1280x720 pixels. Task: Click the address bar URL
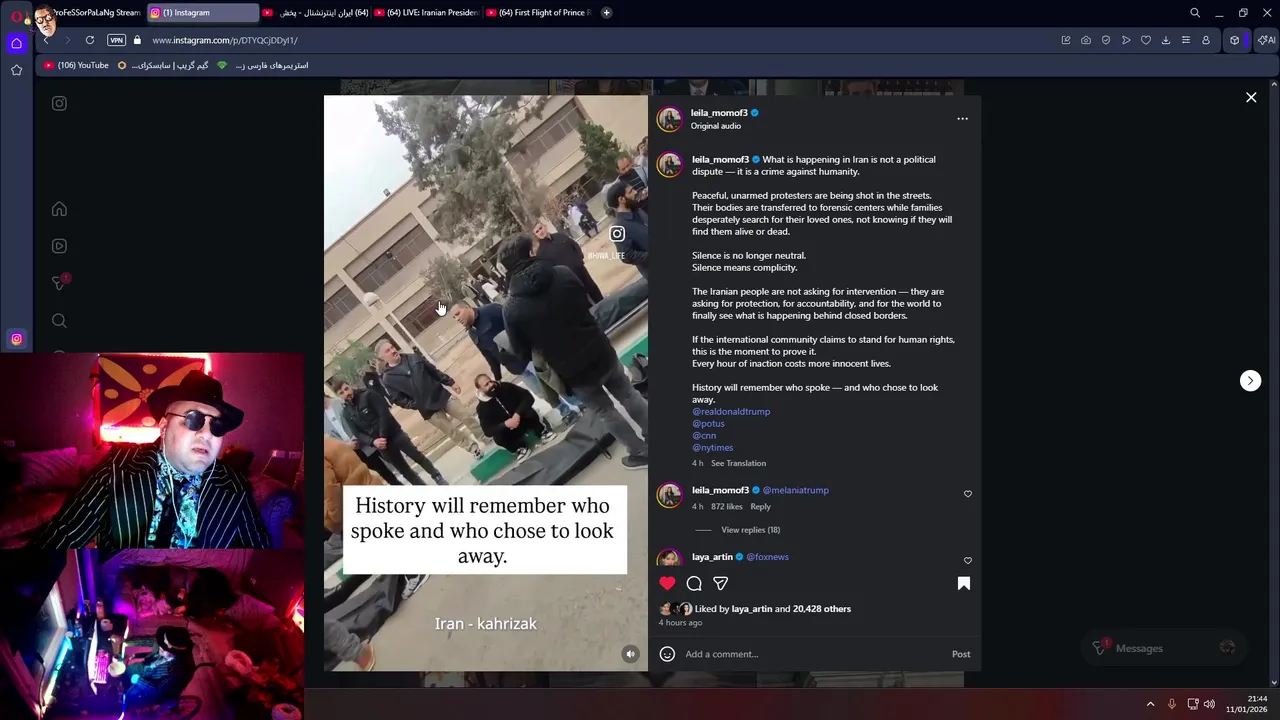tap(225, 40)
